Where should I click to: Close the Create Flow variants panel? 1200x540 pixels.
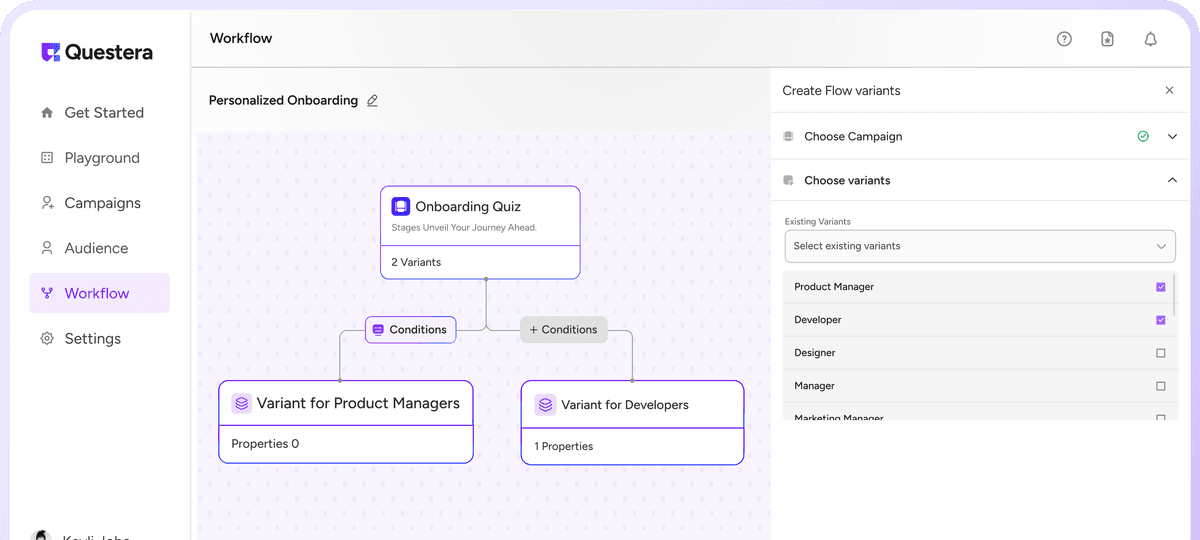click(x=1170, y=90)
